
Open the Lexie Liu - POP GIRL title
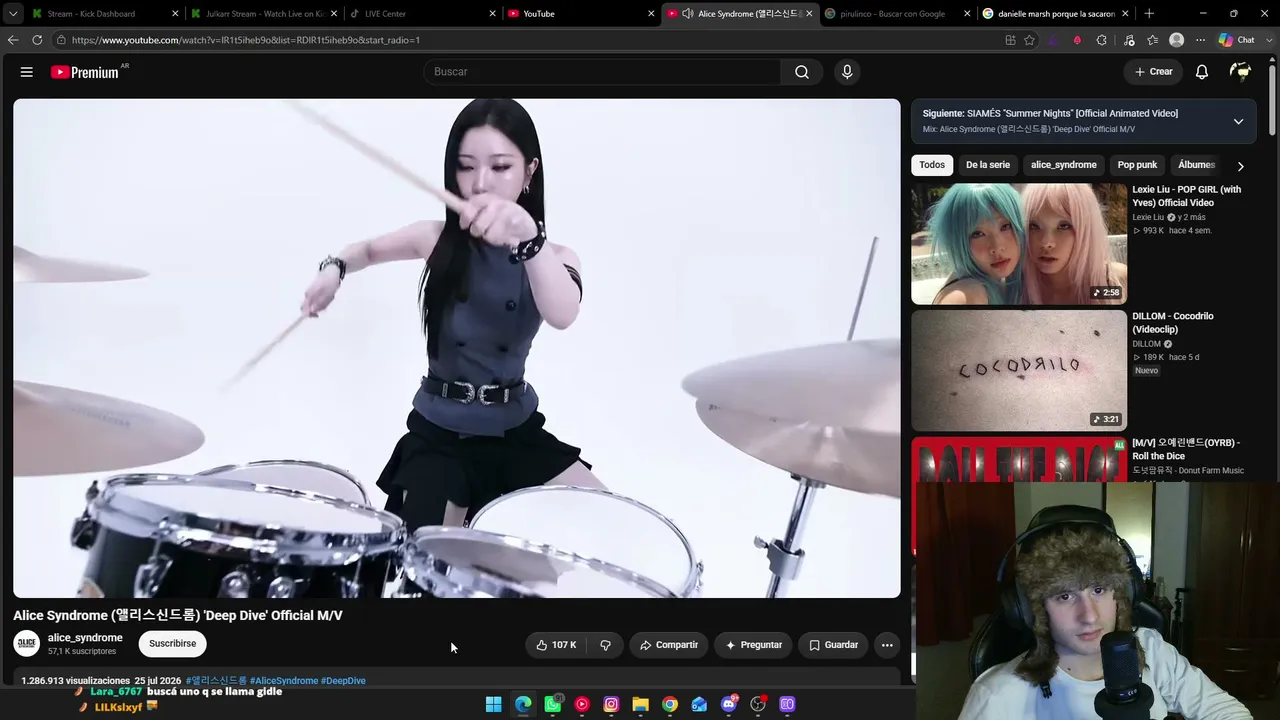(1187, 196)
